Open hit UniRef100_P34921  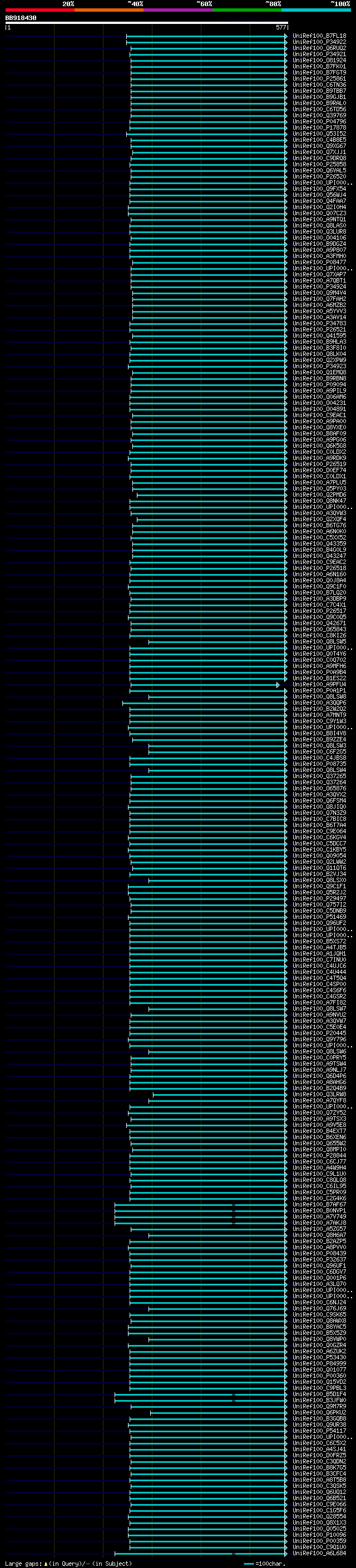click(319, 54)
